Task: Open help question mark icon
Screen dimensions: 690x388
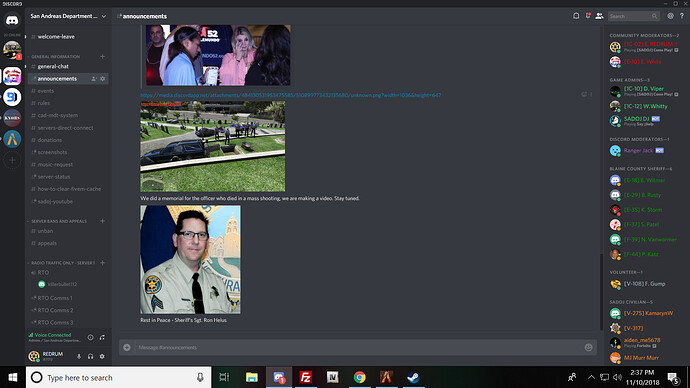Action: click(682, 16)
